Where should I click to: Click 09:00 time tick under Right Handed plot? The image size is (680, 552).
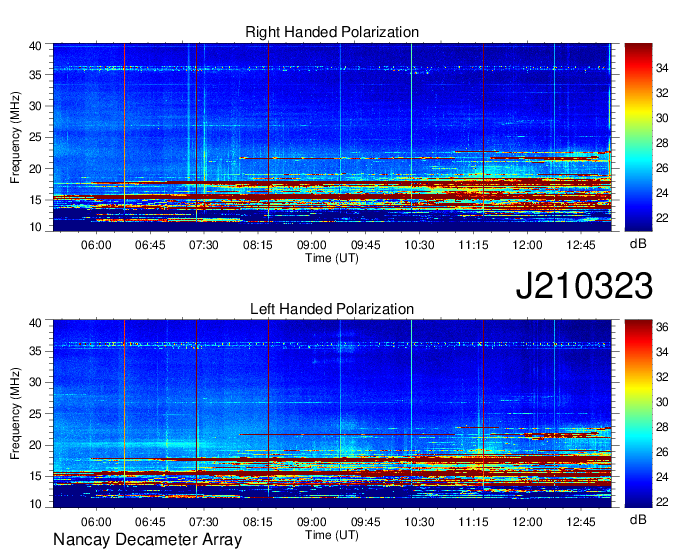312,245
